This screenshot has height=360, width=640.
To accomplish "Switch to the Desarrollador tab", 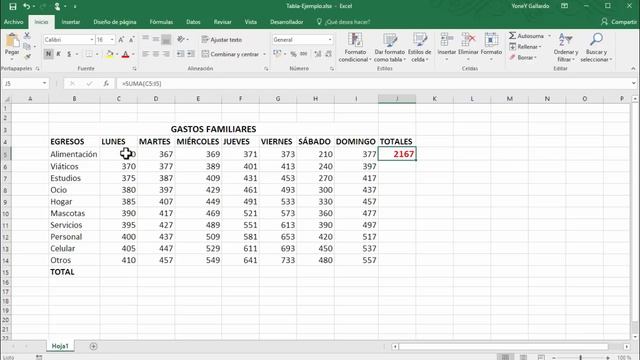I will pos(287,22).
